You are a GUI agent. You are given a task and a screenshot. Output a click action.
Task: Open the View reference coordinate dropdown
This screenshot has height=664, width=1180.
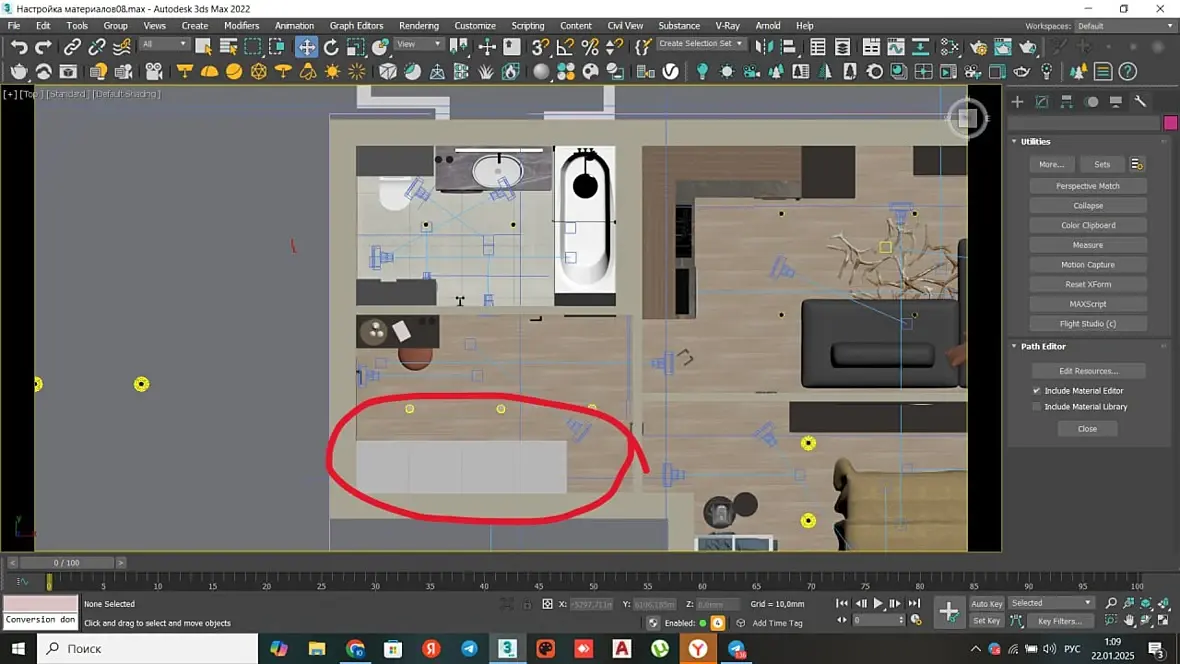tap(419, 44)
